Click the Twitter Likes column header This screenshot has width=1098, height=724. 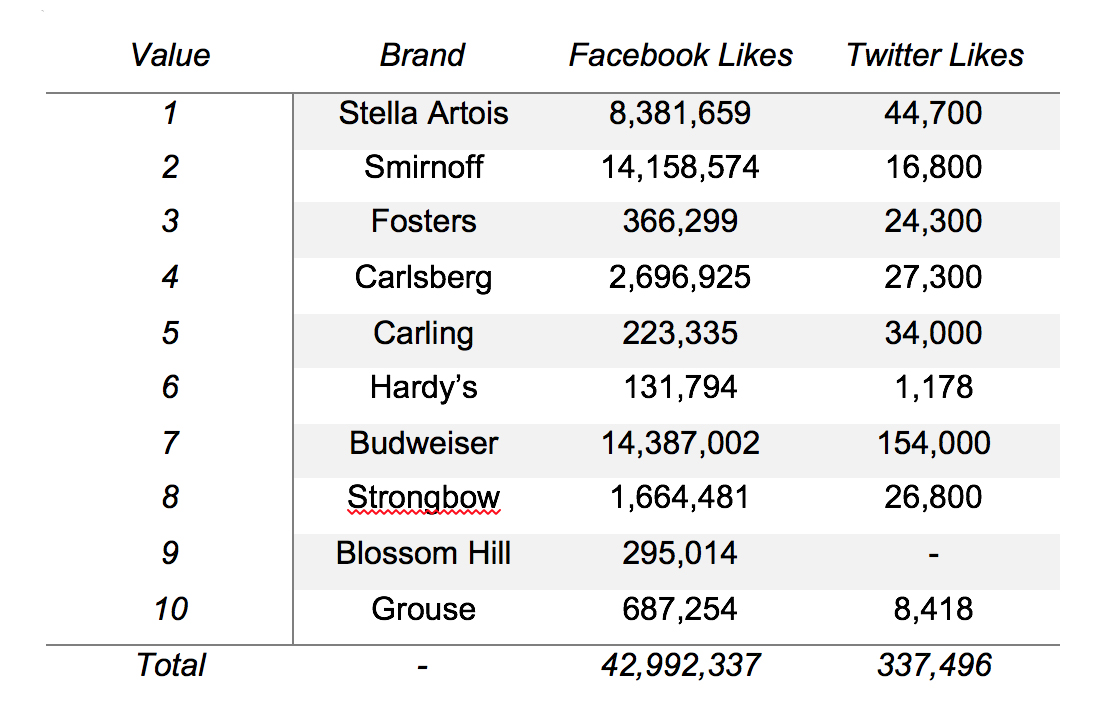click(x=935, y=55)
